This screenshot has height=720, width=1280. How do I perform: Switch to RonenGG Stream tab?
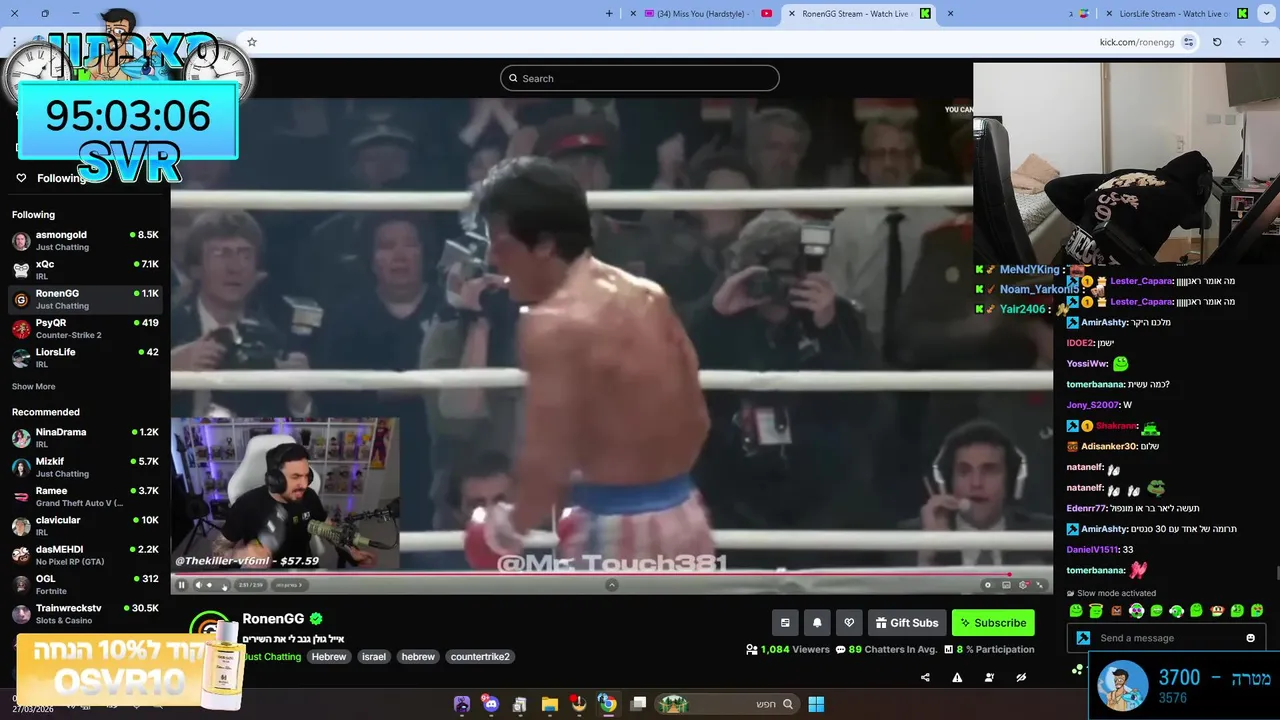pyautogui.click(x=857, y=13)
